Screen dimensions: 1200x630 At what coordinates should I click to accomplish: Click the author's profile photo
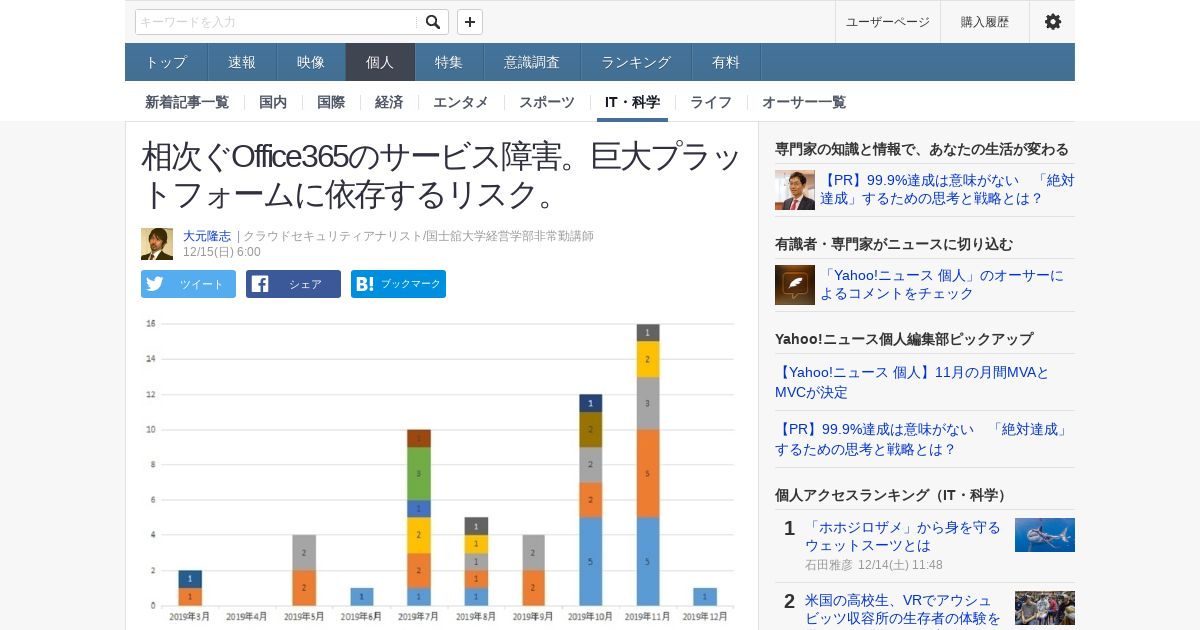(157, 244)
